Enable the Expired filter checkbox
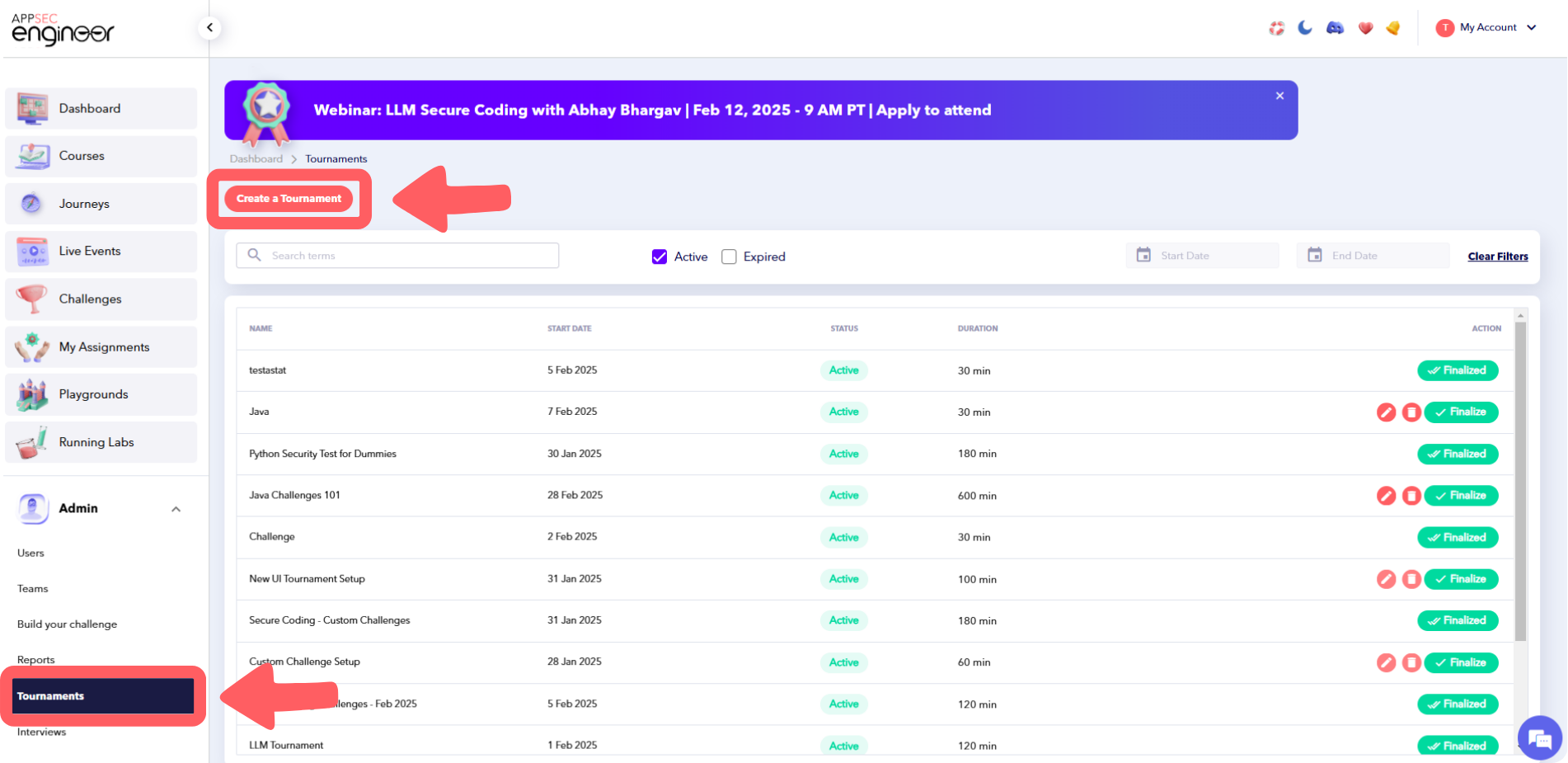Image resolution: width=1568 pixels, height=763 pixels. (729, 257)
